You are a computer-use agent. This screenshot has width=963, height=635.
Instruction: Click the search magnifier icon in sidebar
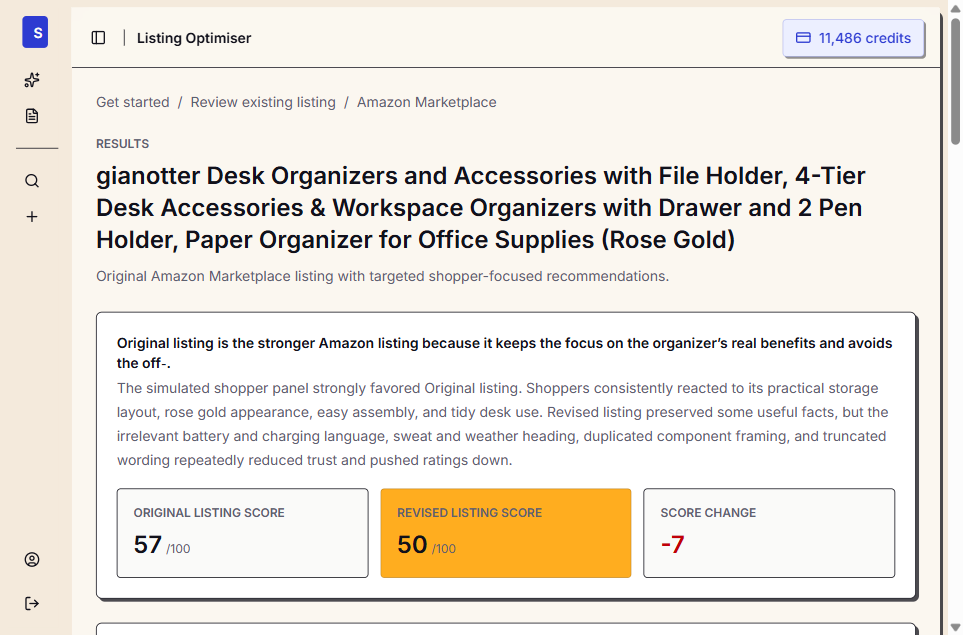pos(32,181)
